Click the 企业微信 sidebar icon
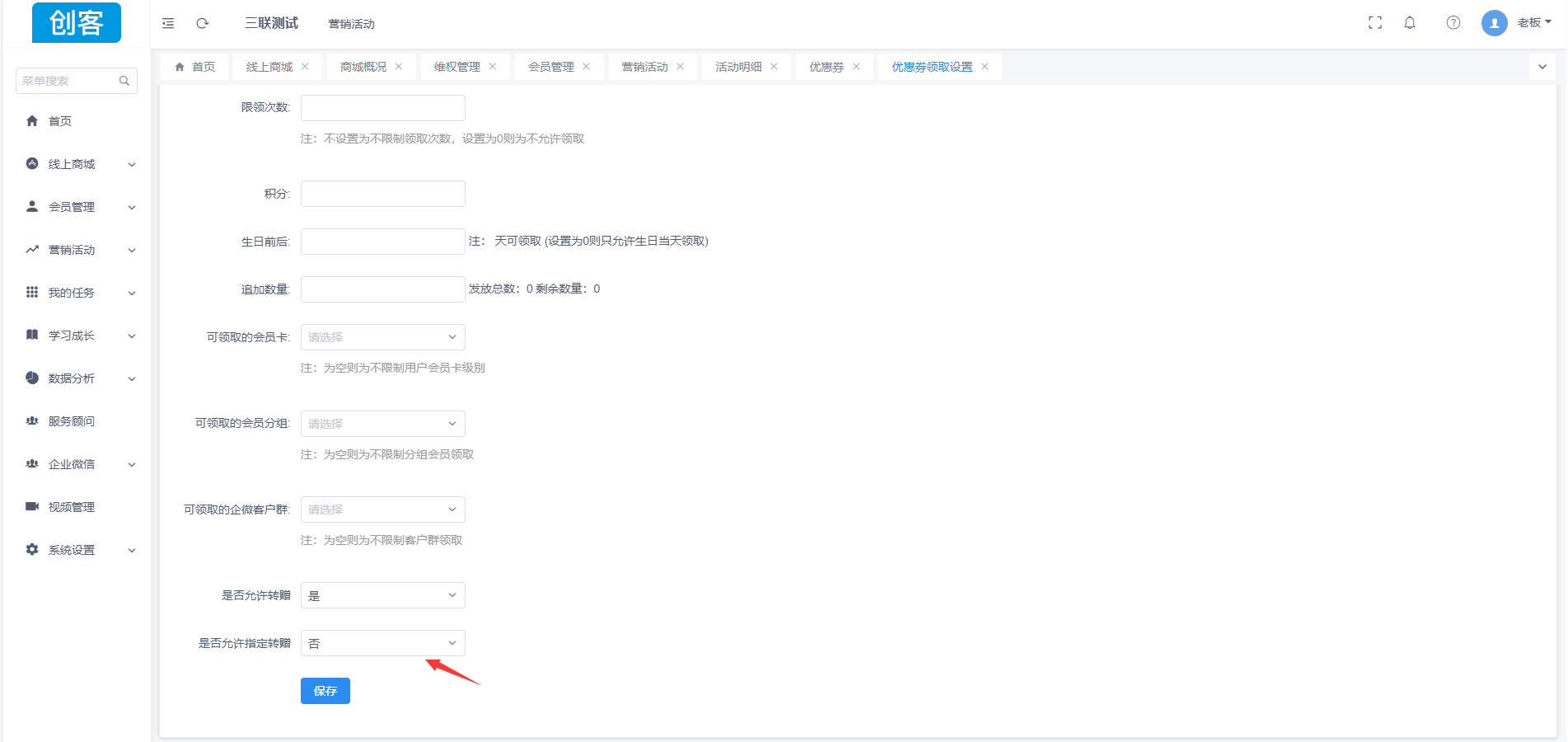Image resolution: width=1568 pixels, height=742 pixels. [x=32, y=463]
